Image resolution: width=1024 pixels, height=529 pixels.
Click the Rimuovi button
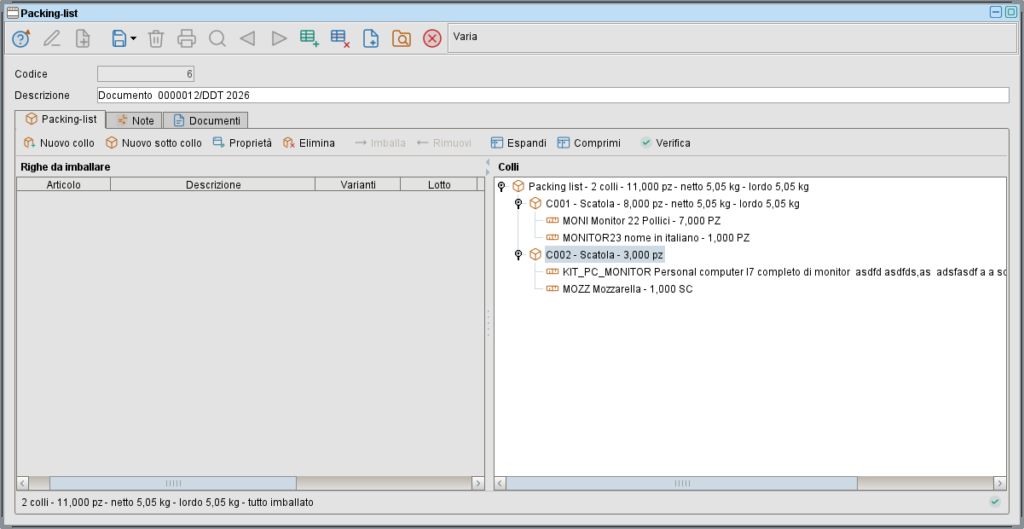[444, 142]
